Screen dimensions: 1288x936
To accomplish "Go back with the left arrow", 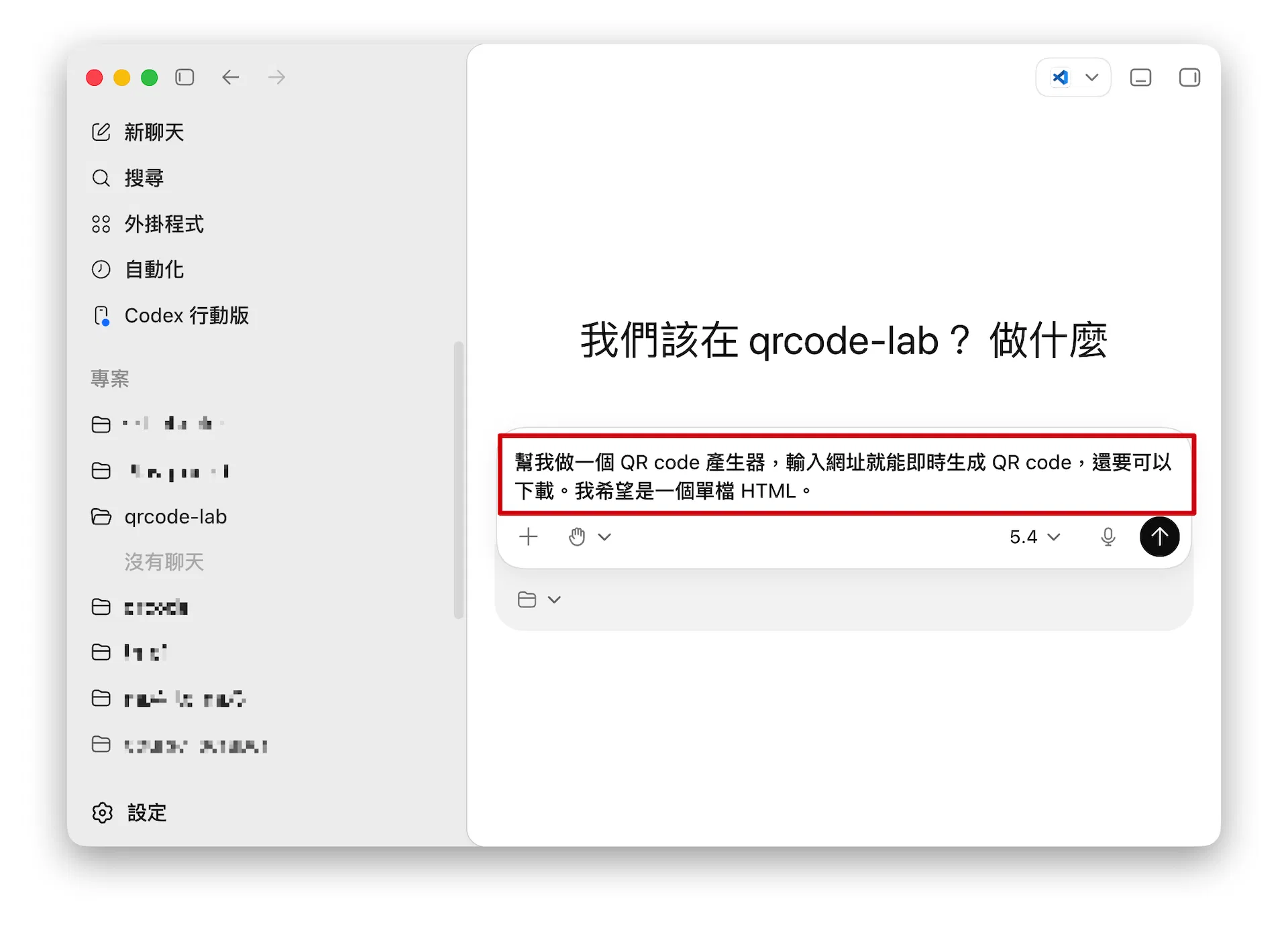I will point(231,77).
